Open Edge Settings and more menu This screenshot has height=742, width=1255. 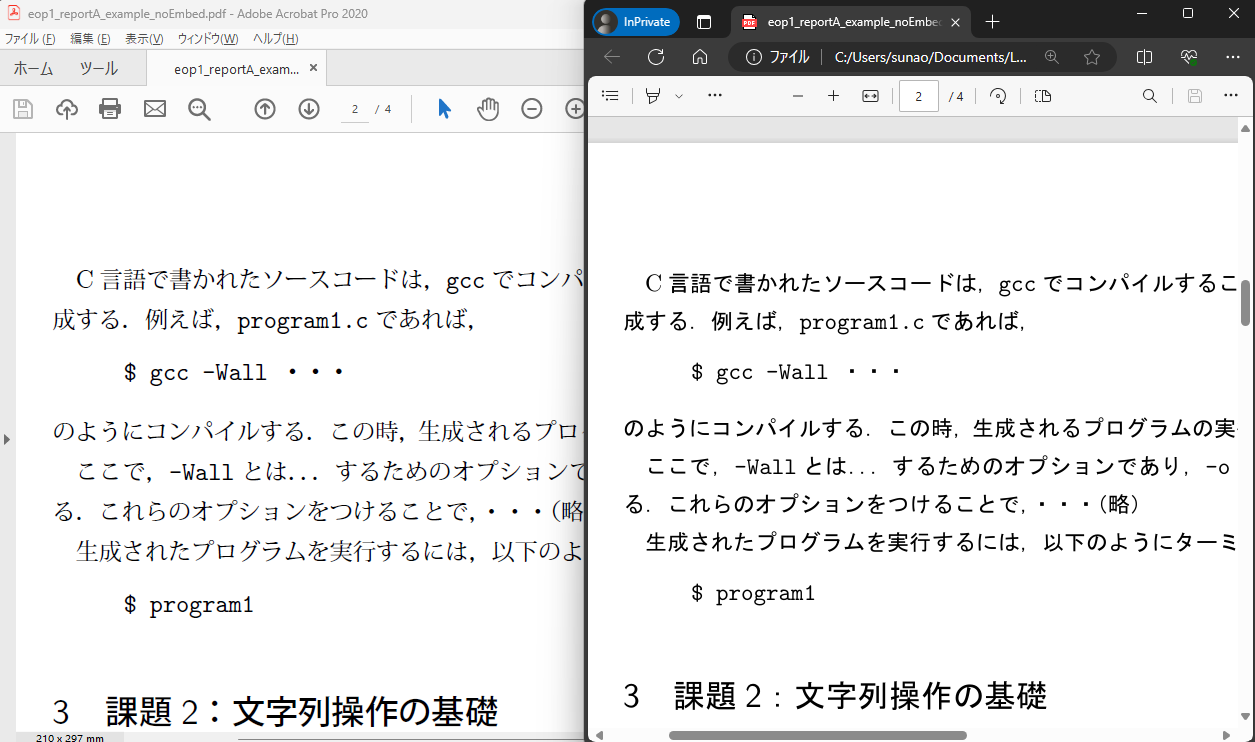[1232, 57]
